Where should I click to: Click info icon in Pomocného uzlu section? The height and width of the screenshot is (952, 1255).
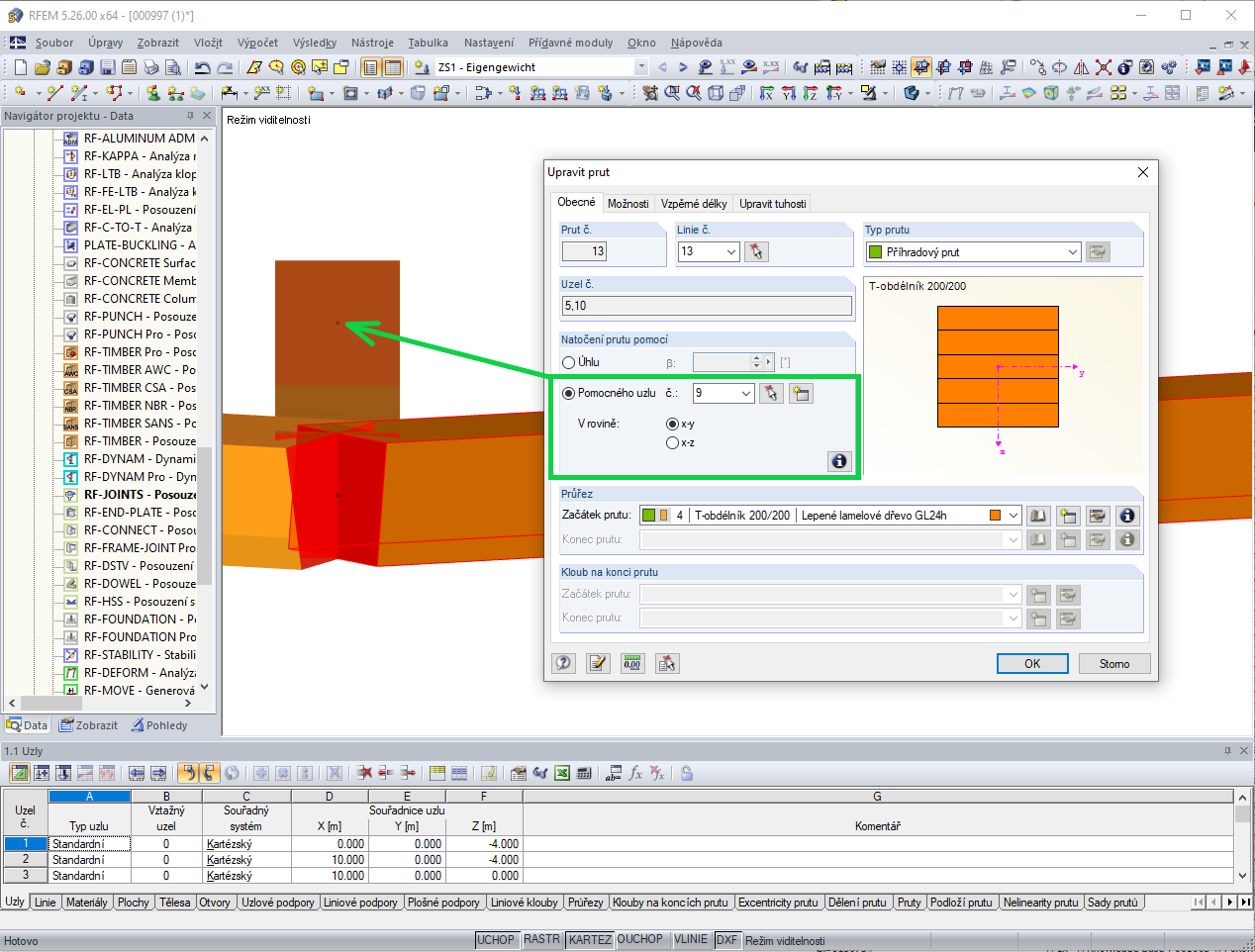[838, 461]
